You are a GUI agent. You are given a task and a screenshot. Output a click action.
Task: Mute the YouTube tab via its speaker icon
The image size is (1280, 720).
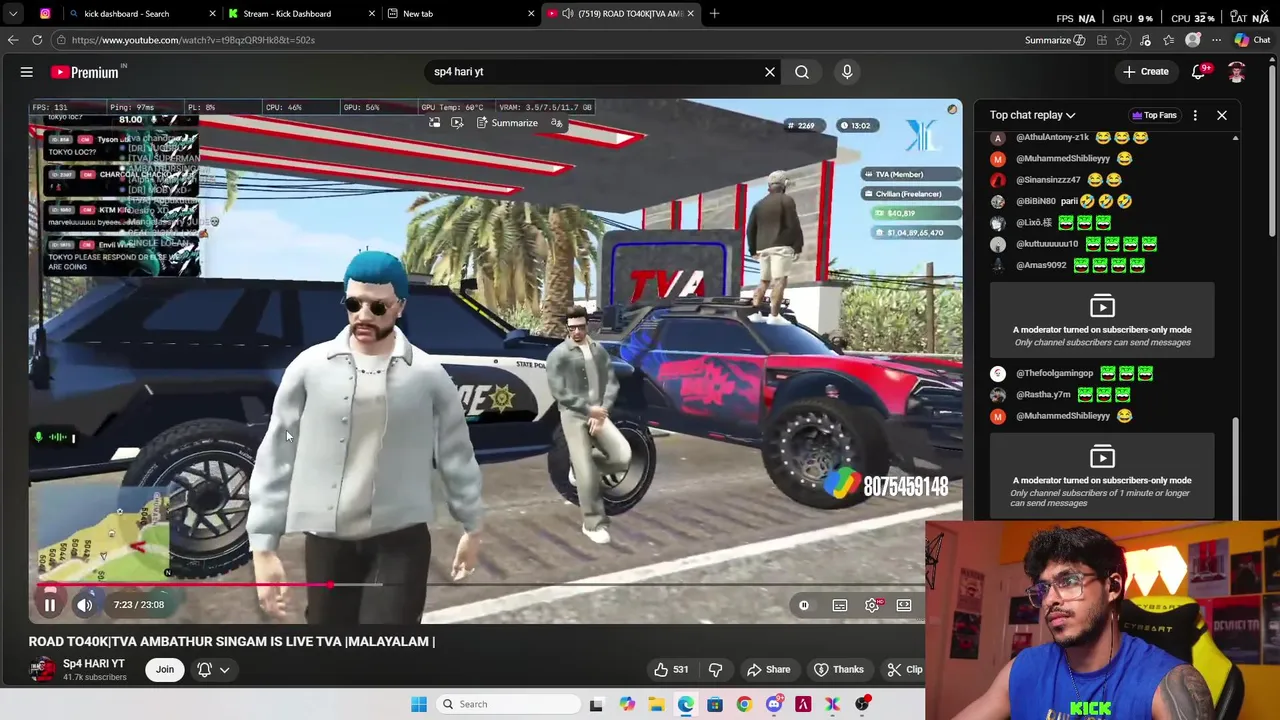[568, 14]
